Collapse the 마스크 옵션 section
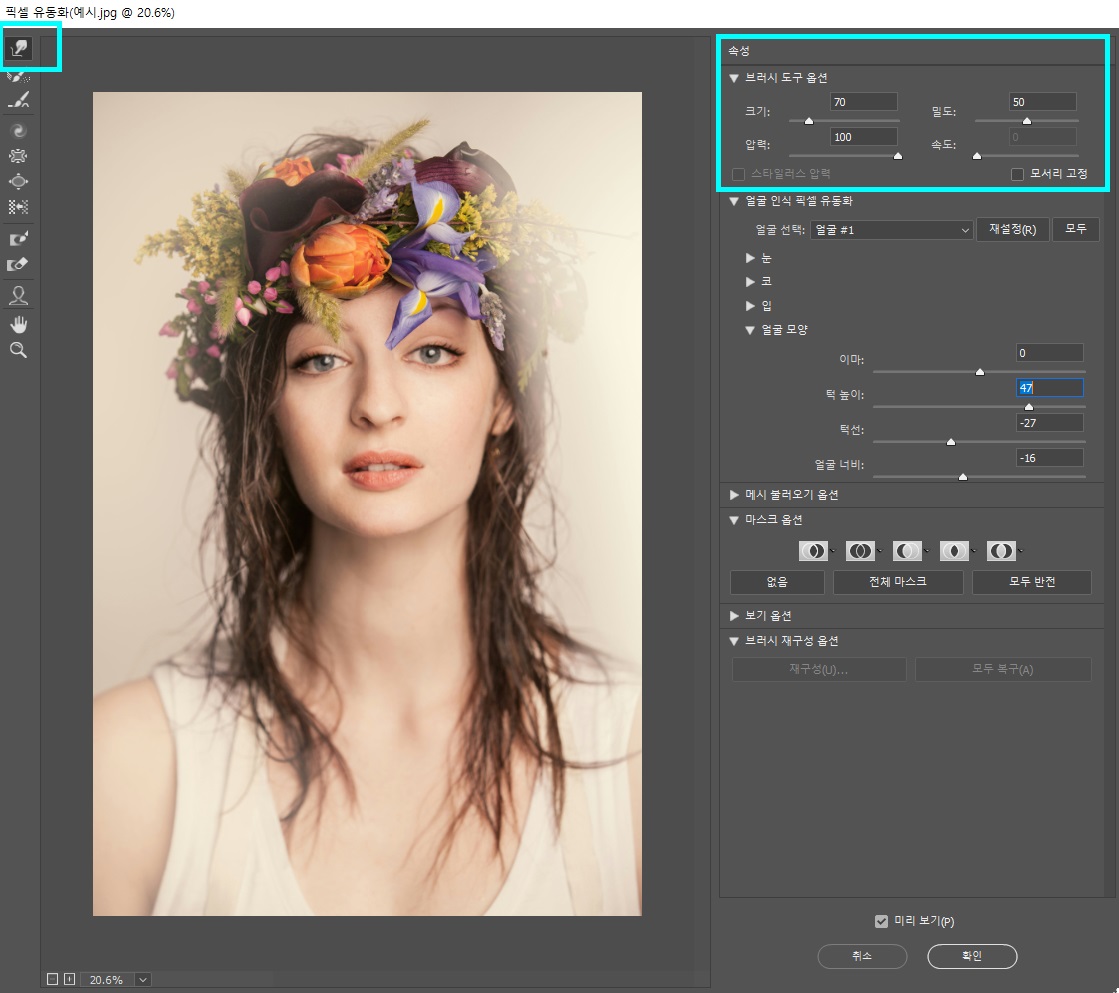Viewport: 1119px width, 993px height. (x=734, y=520)
